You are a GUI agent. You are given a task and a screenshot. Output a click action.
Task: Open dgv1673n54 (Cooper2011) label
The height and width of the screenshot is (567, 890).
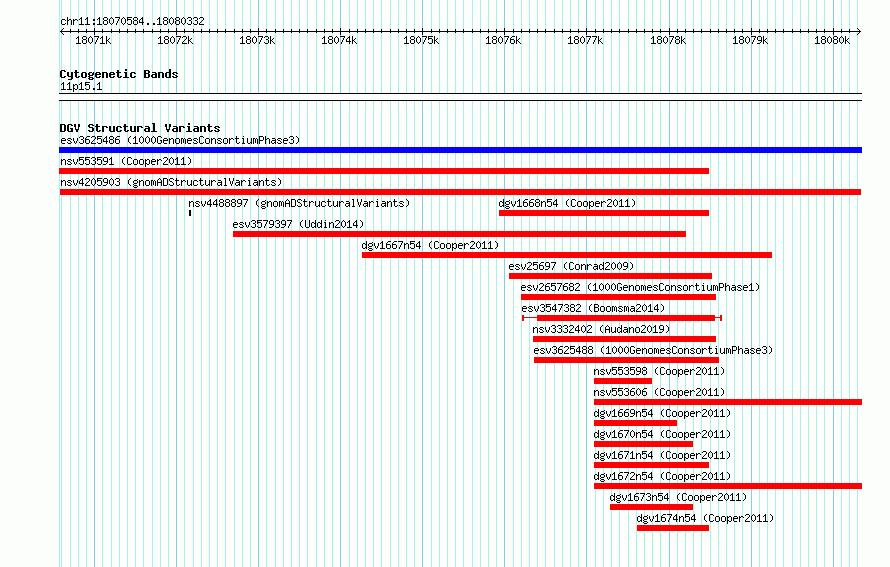(678, 497)
